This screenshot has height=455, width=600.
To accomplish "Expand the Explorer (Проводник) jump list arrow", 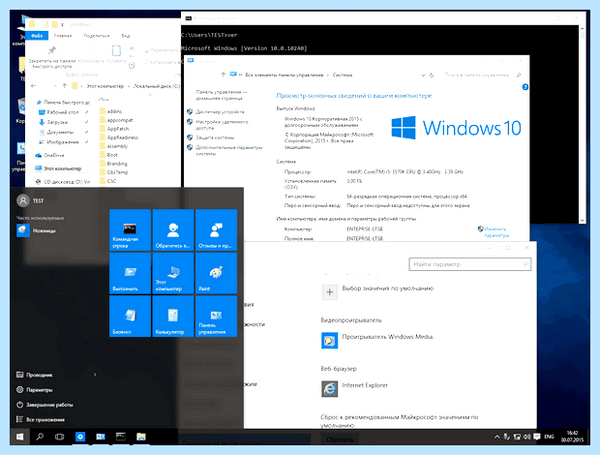I will [95, 375].
